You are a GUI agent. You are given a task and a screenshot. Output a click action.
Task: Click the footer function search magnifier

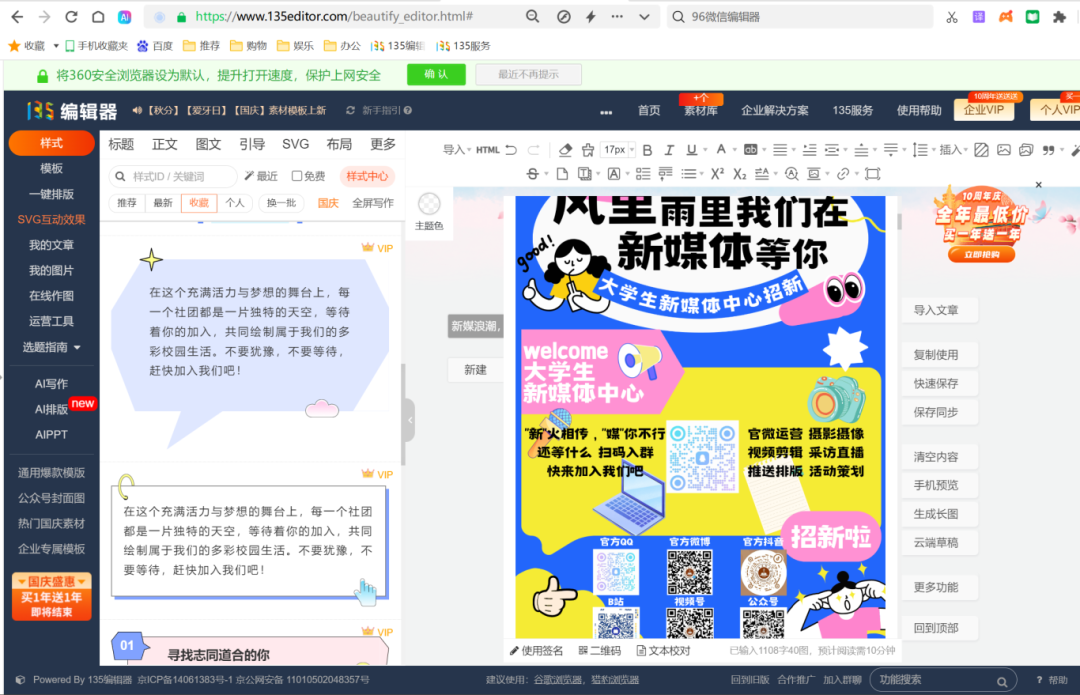1002,681
